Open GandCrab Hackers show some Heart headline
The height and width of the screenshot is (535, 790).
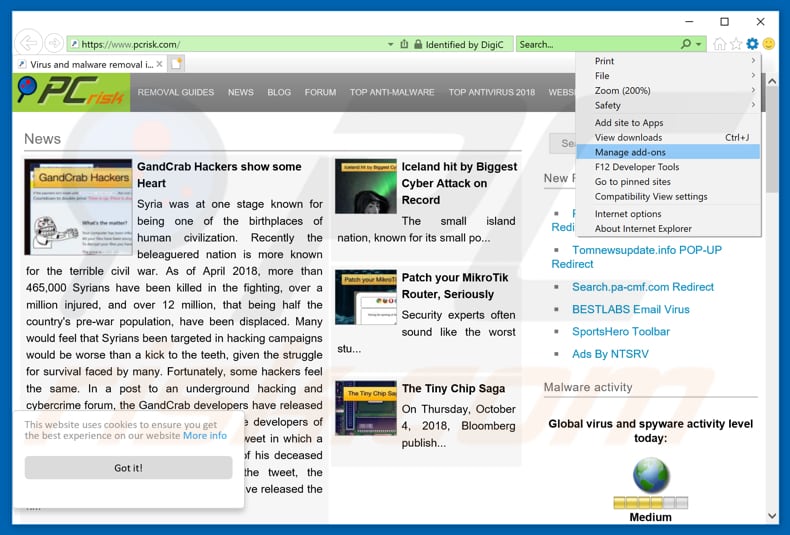(219, 175)
